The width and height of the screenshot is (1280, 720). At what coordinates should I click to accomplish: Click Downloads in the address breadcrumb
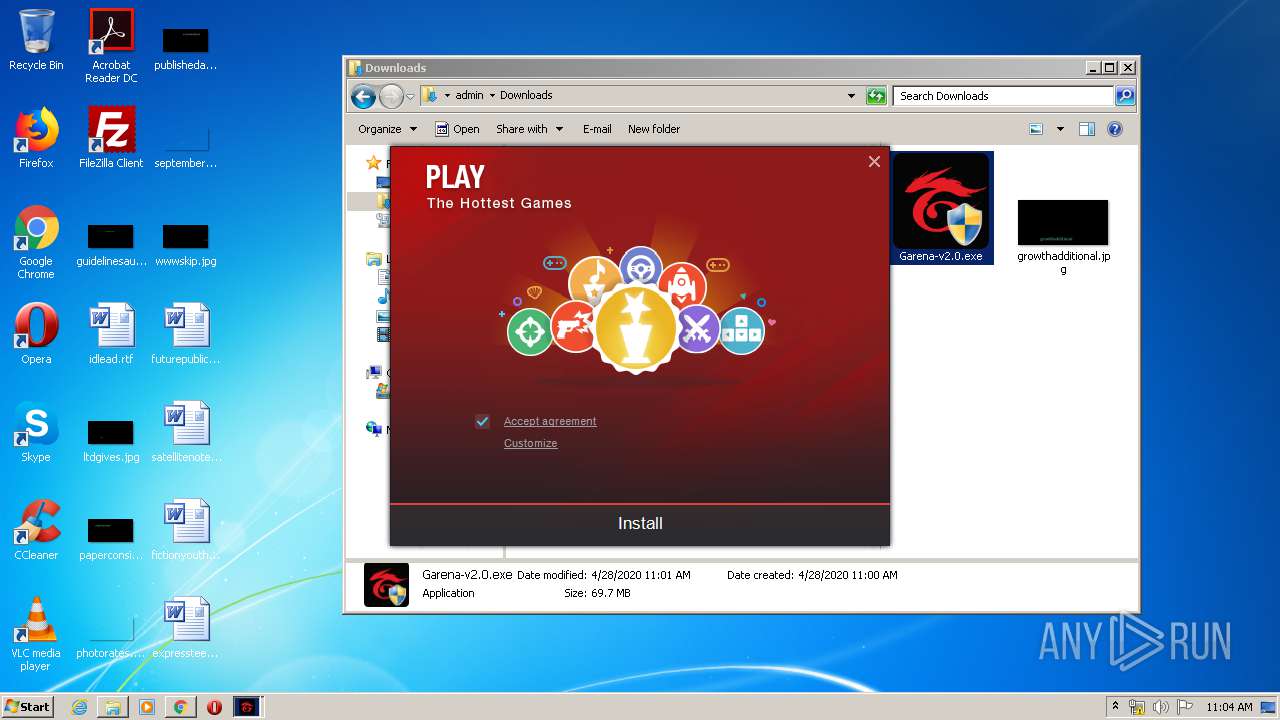pos(526,96)
